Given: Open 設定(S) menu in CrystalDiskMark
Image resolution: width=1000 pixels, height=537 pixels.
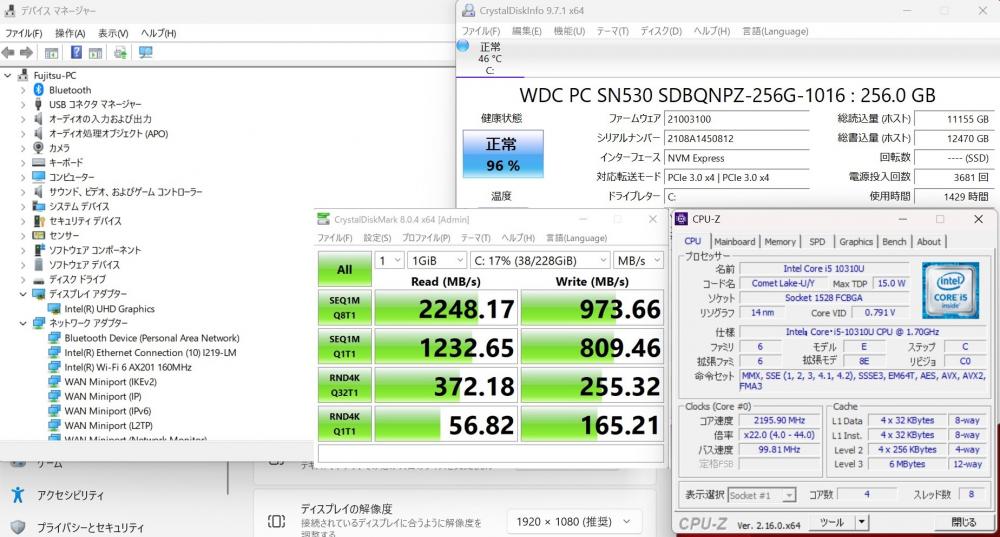Looking at the screenshot, I should point(377,238).
